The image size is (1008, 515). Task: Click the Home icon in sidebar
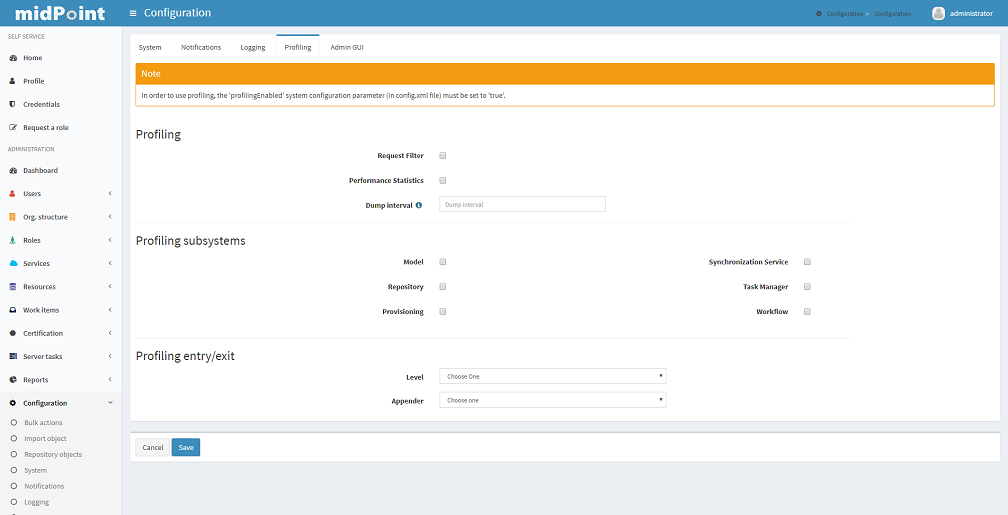tap(13, 58)
